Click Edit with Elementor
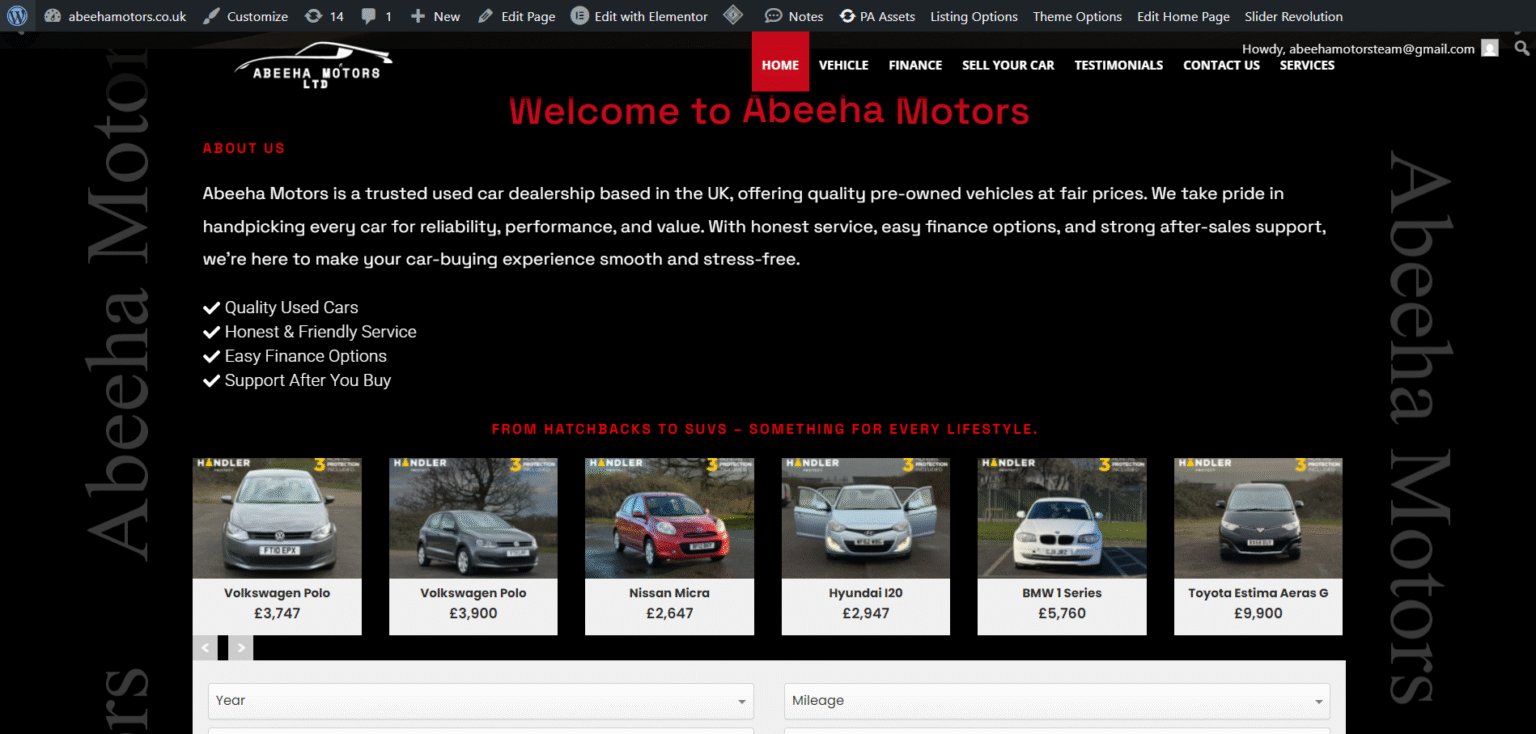 [639, 16]
